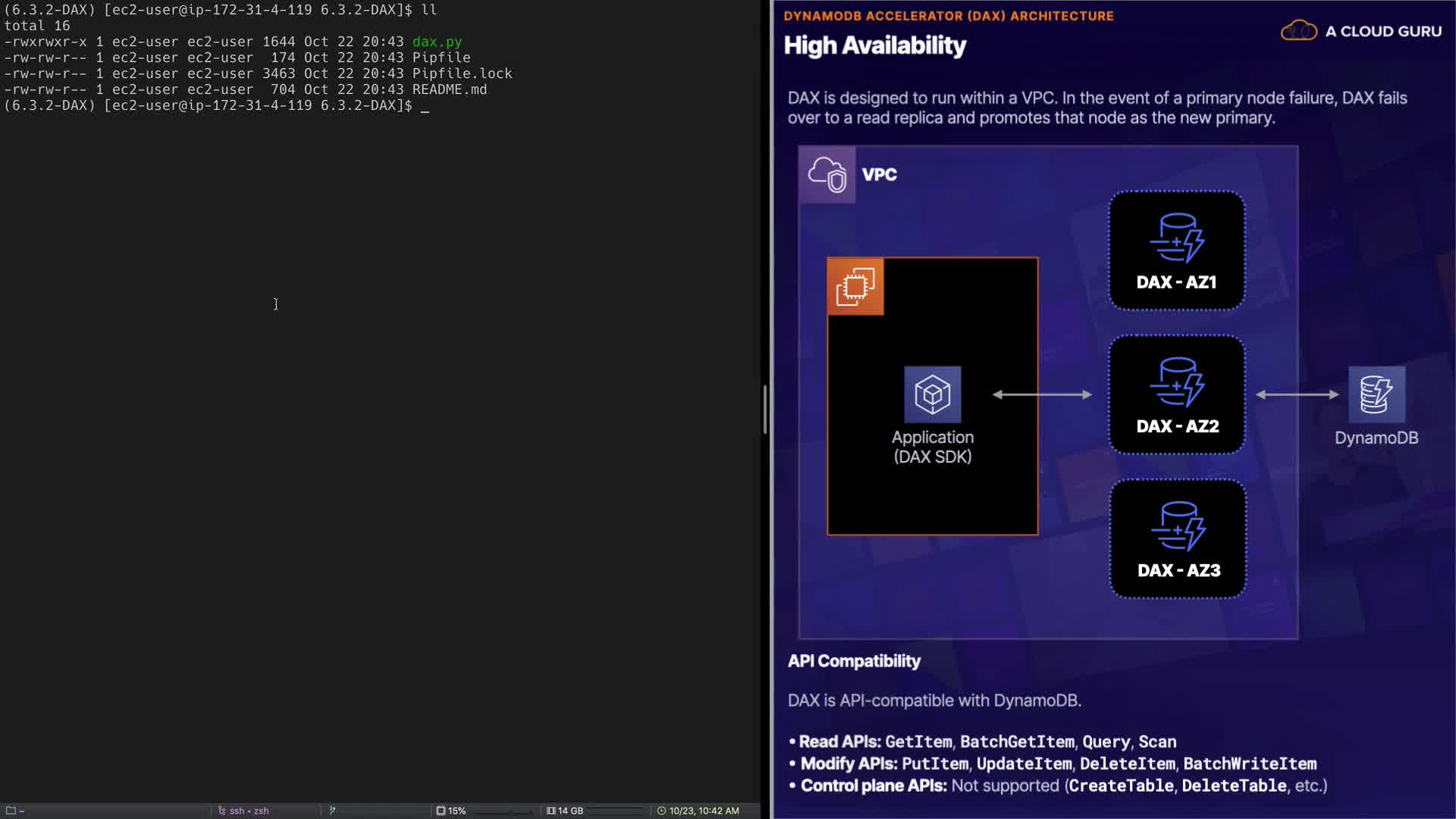Click the 14 GB memory indicator

[566, 811]
